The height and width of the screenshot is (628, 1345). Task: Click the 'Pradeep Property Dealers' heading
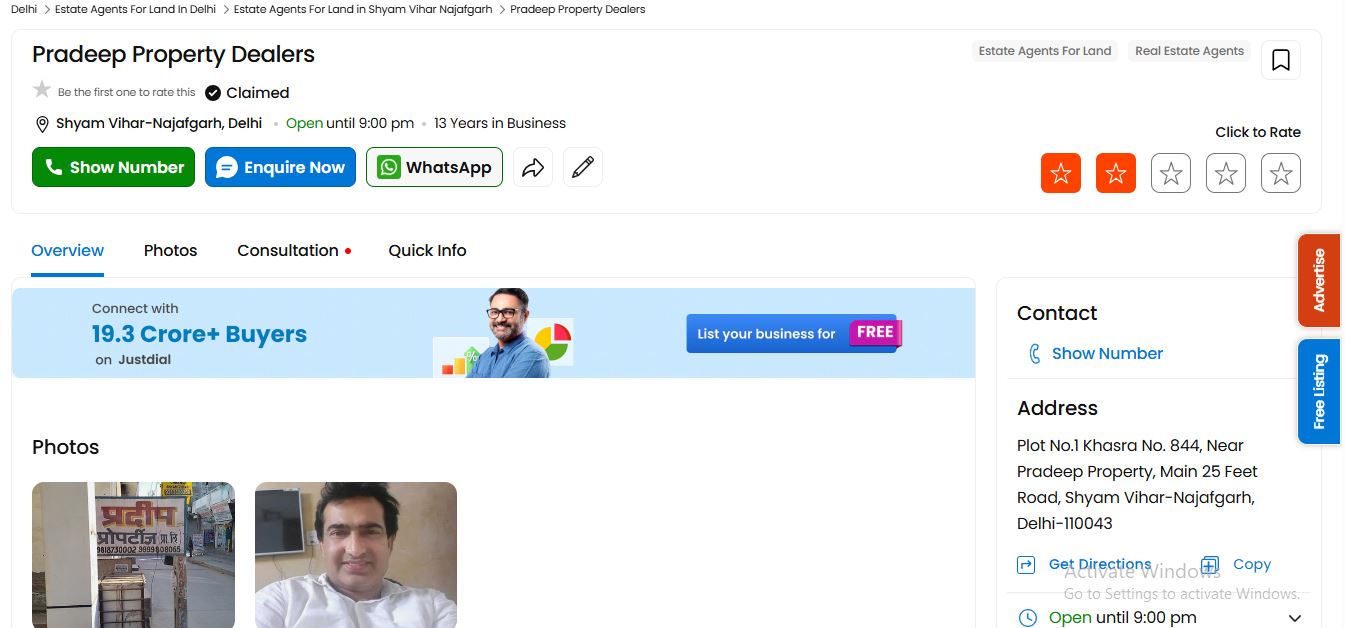click(x=173, y=54)
